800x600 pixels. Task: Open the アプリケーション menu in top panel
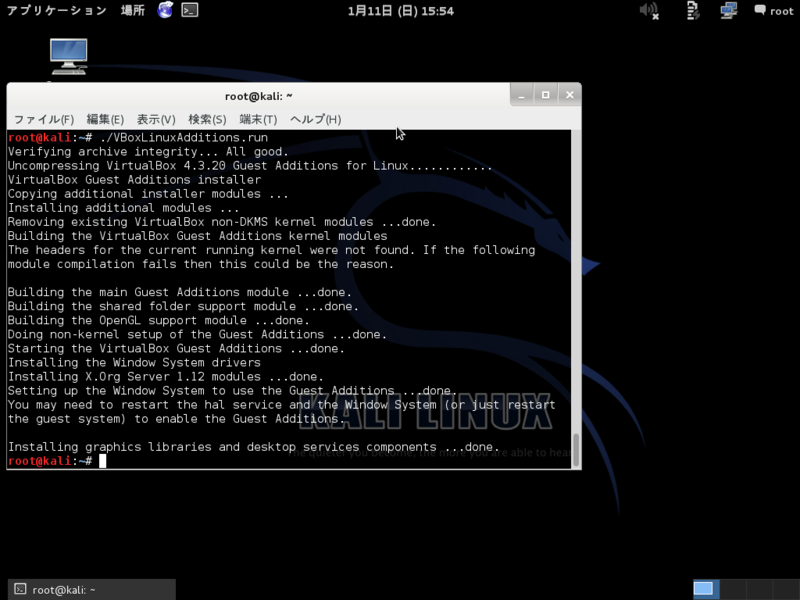coord(57,10)
